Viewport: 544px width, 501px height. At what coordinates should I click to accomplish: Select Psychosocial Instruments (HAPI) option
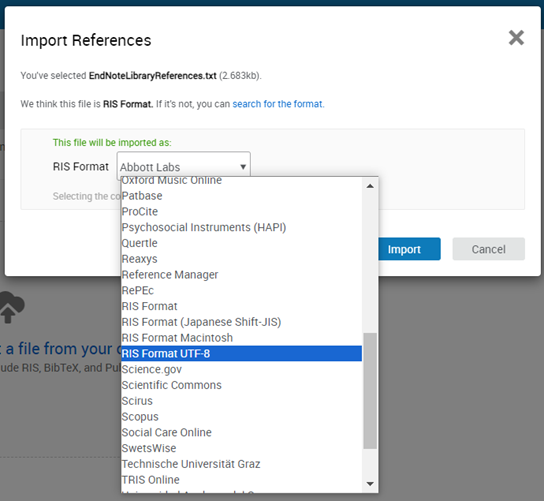click(x=241, y=227)
